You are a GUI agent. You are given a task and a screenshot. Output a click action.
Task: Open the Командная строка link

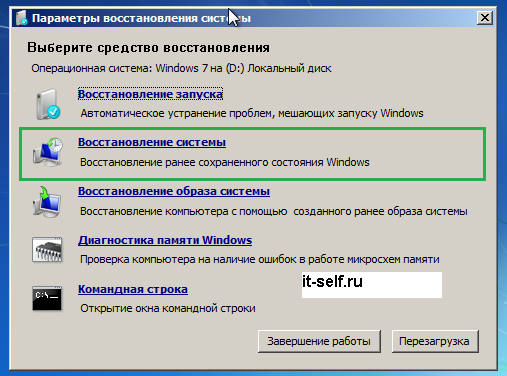pyautogui.click(x=133, y=289)
